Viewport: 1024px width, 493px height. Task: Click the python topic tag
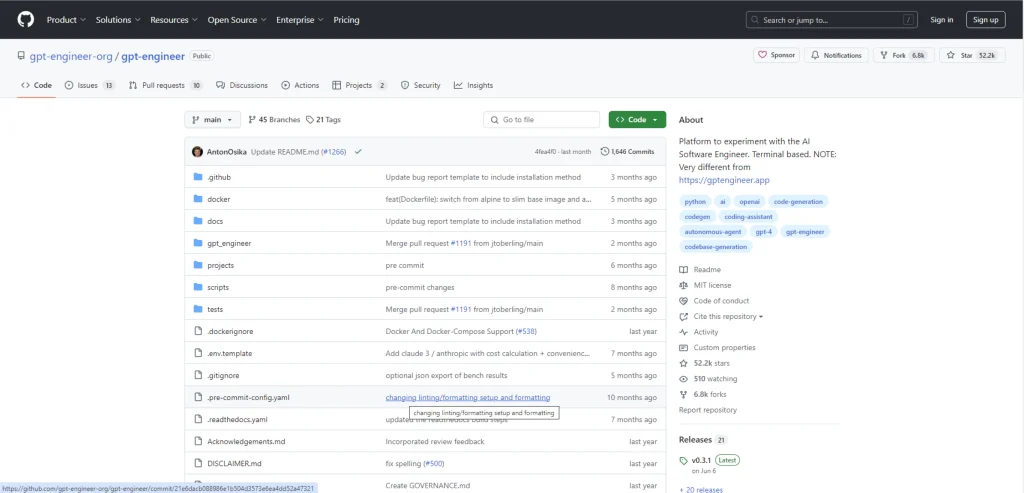point(695,202)
